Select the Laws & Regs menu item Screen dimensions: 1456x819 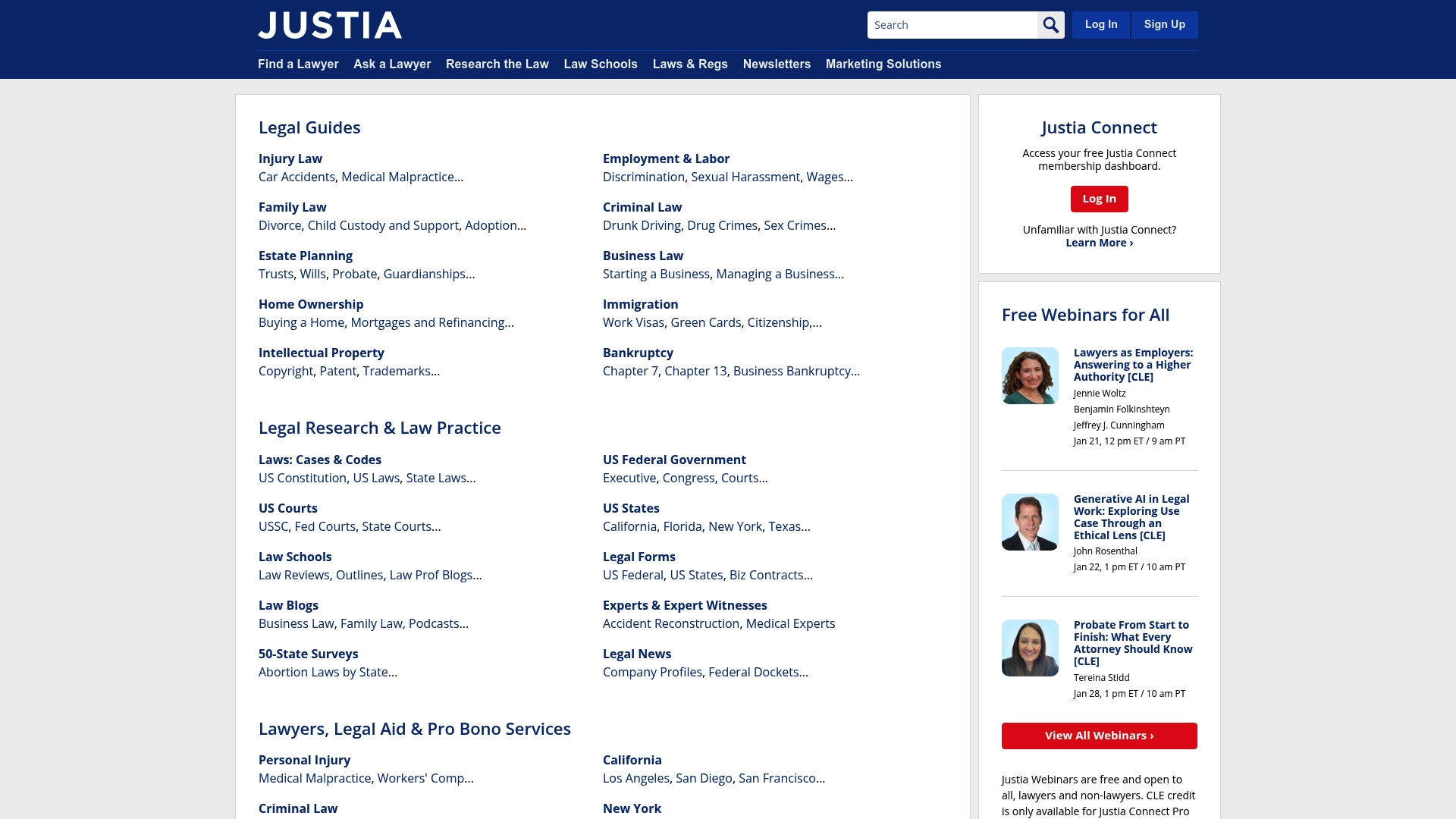coord(689,64)
